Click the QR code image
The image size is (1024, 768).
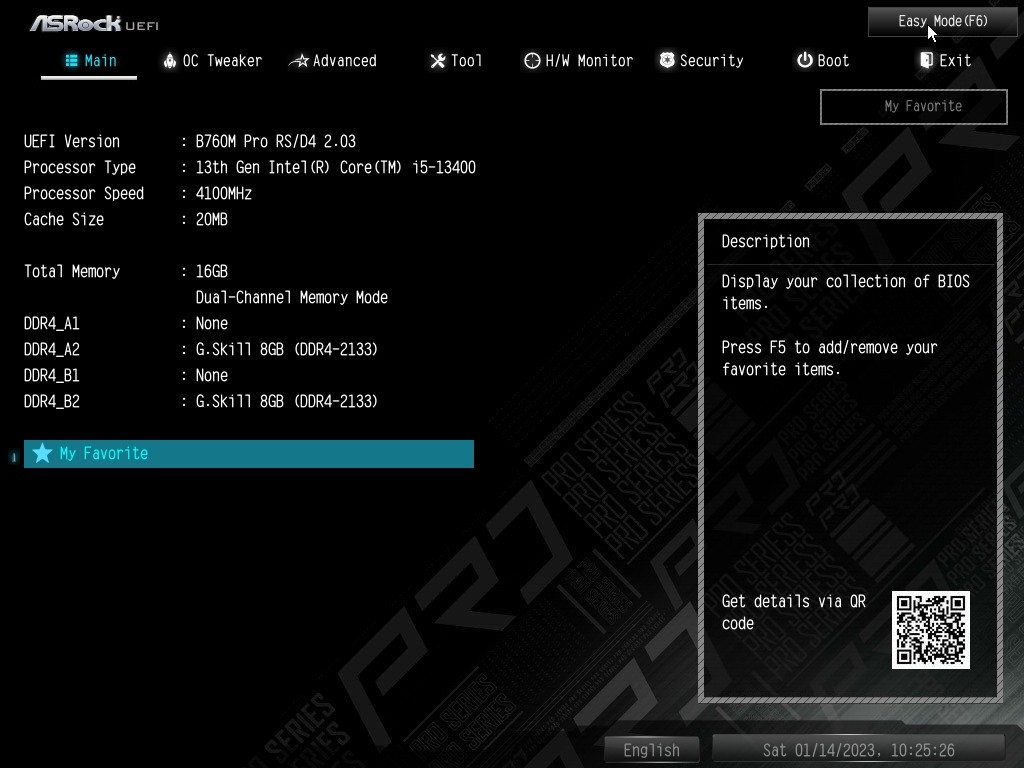(931, 630)
